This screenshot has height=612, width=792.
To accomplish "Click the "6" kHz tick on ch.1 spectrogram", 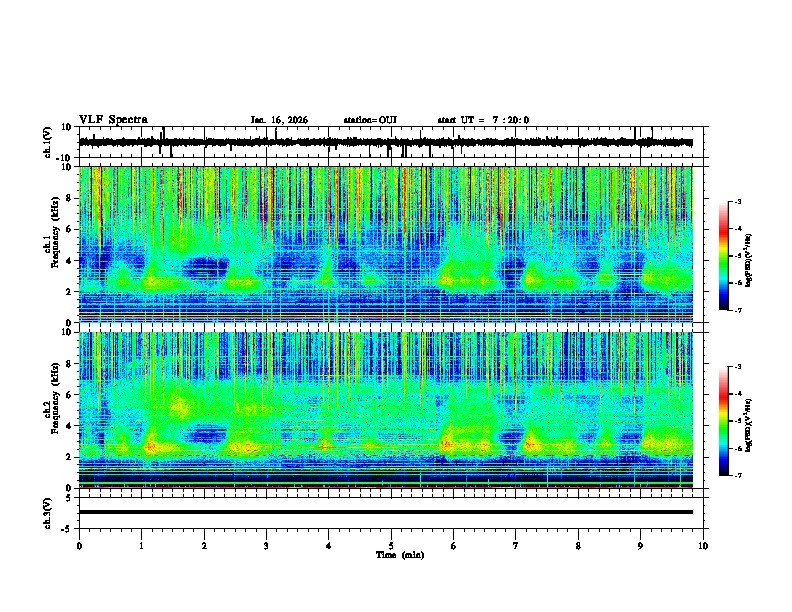I will 70,229.
